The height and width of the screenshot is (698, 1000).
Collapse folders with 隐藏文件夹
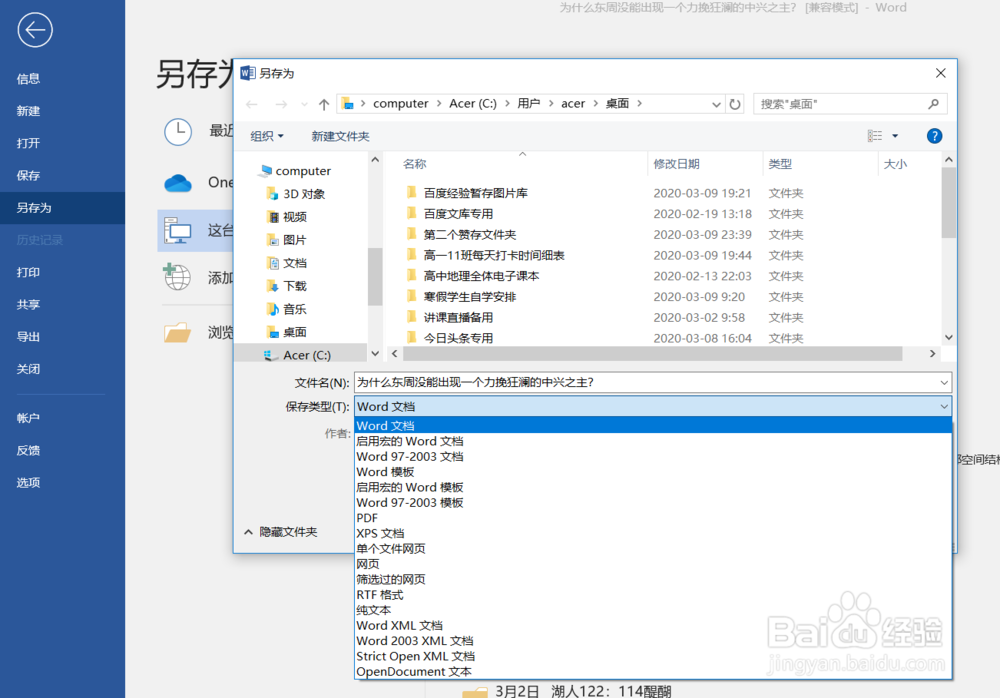[281, 531]
